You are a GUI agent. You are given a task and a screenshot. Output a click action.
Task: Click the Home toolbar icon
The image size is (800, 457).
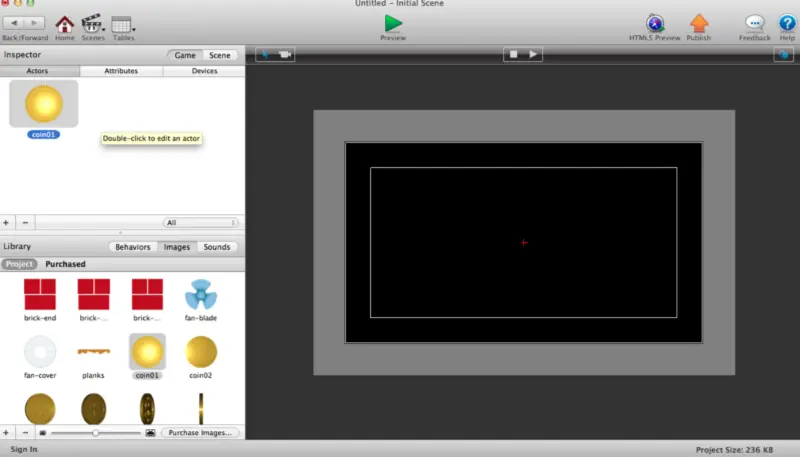coord(64,24)
